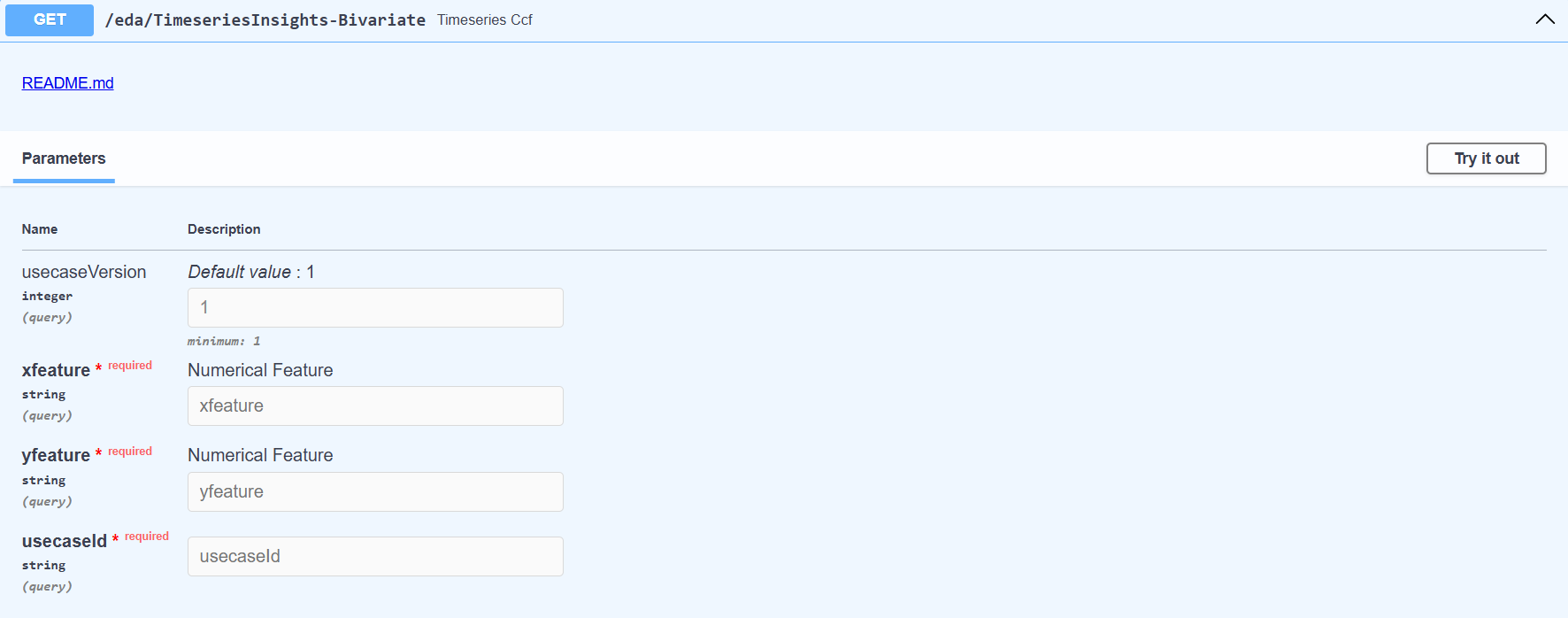Viewport: 1568px width, 618px height.
Task: Click the usecaseVersion parameter name
Action: [x=84, y=272]
